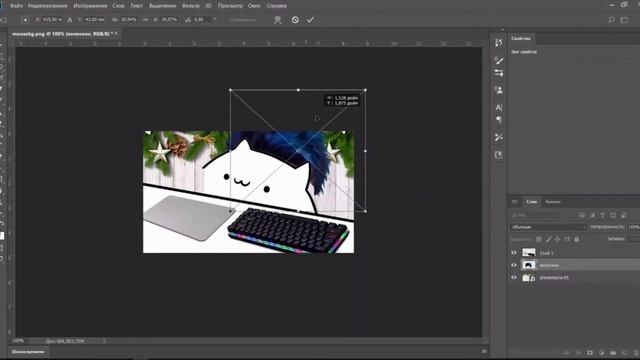Open the bottom icon in collapsed panel strip
Viewport: 640px width, 360px height.
498,155
